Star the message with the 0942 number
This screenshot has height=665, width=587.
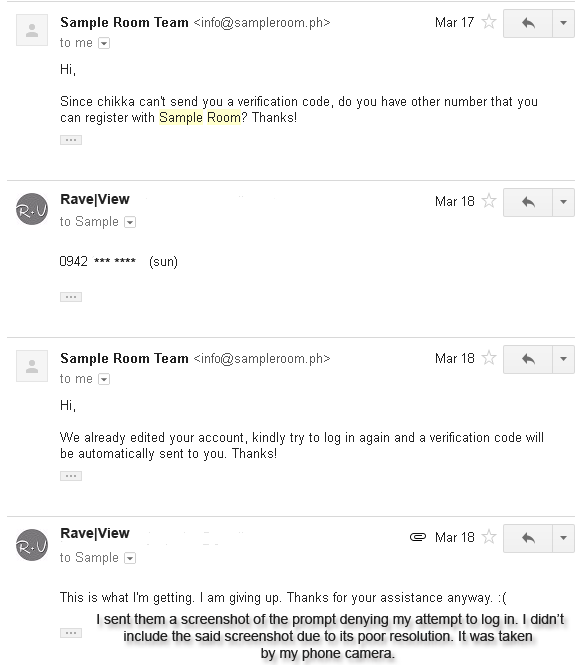point(489,201)
